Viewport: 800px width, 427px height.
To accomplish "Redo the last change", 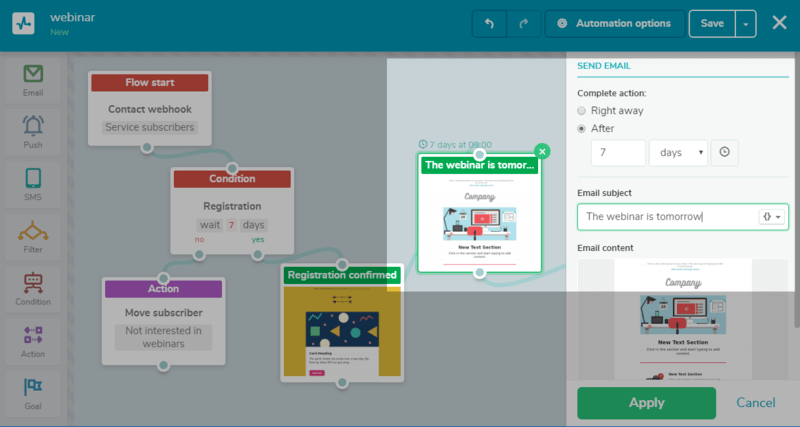I will 524,23.
